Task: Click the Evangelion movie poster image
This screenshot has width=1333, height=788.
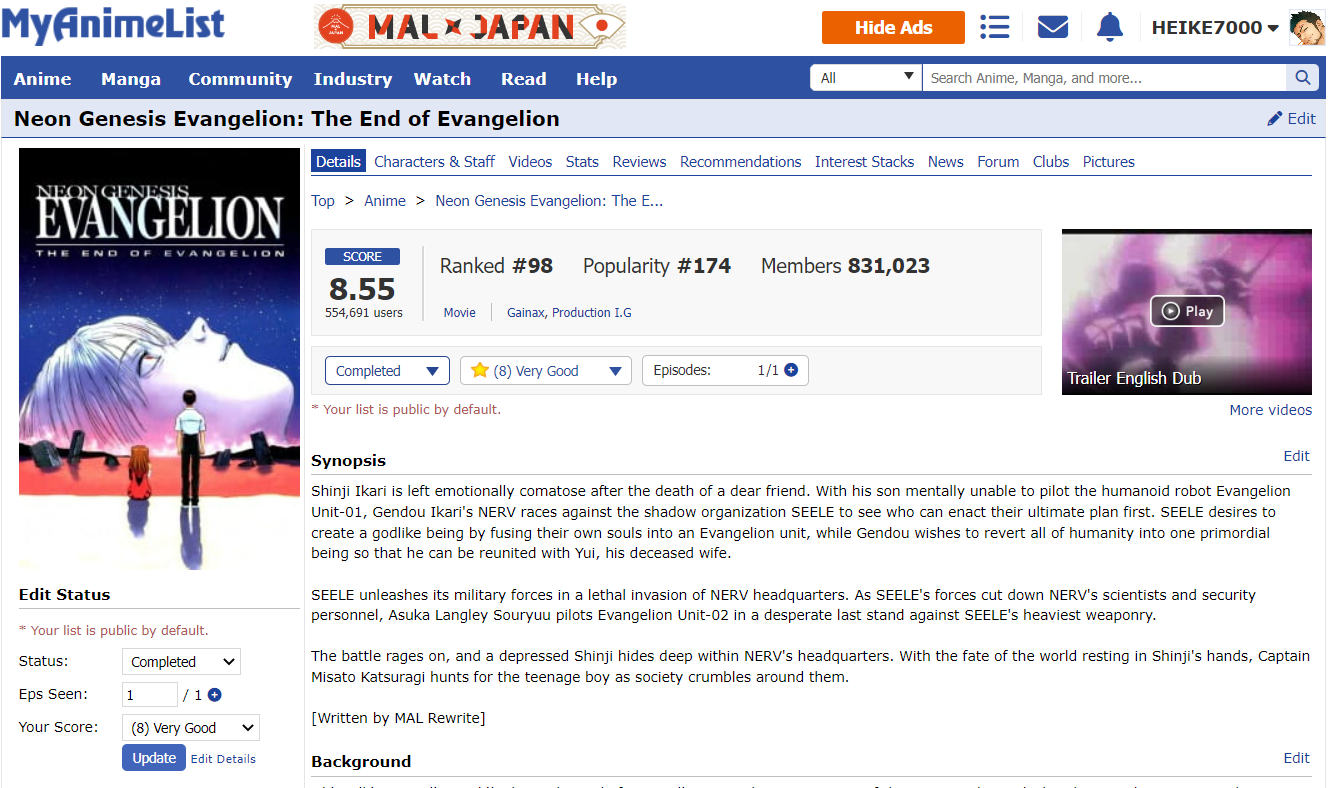Action: [159, 359]
